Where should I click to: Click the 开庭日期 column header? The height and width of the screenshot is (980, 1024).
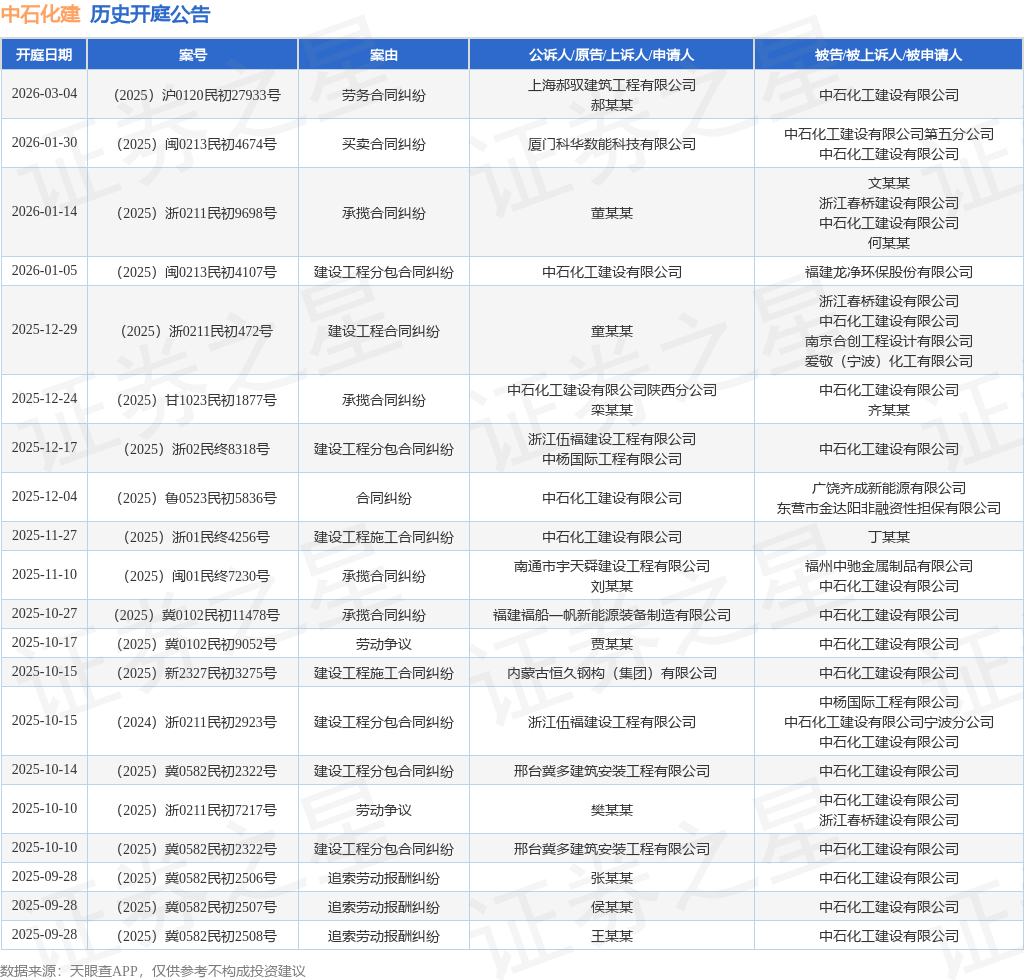click(x=44, y=55)
